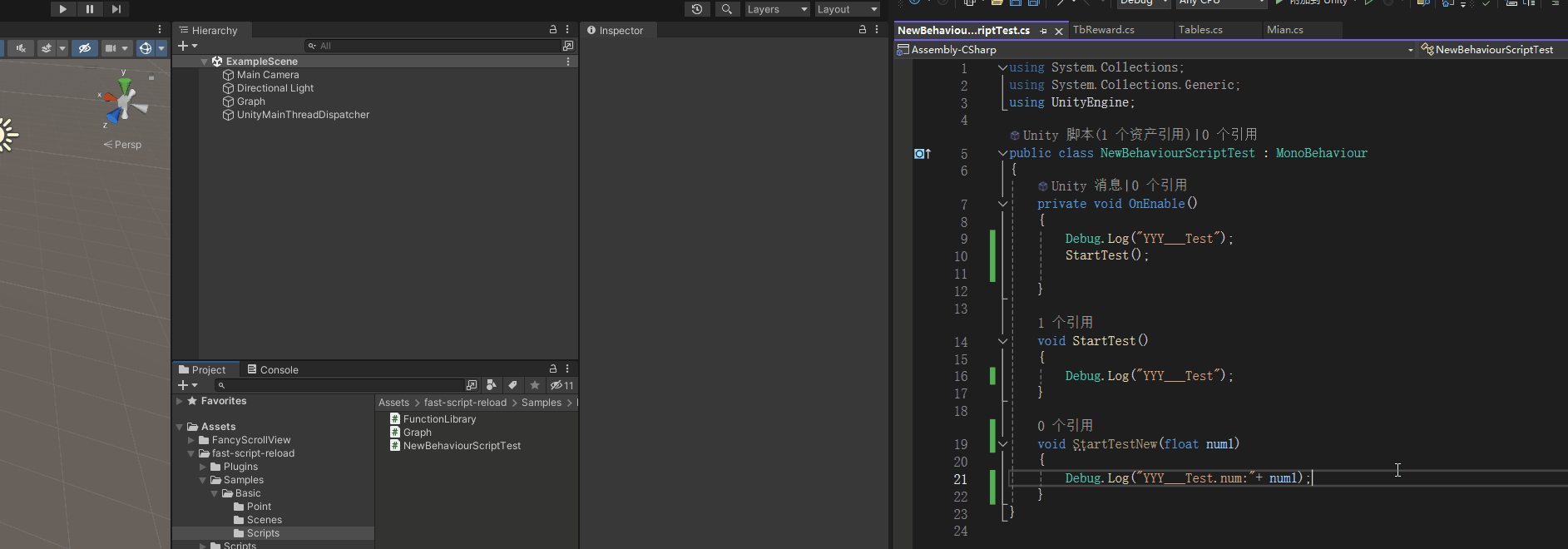This screenshot has height=549, width=1568.
Task: Switch to the Console tab
Action: coord(272,370)
